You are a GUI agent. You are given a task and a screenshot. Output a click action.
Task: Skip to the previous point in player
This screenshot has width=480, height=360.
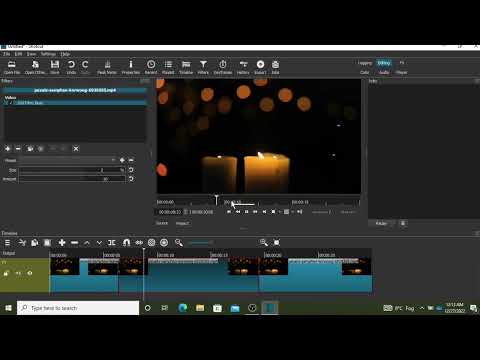[229, 212]
